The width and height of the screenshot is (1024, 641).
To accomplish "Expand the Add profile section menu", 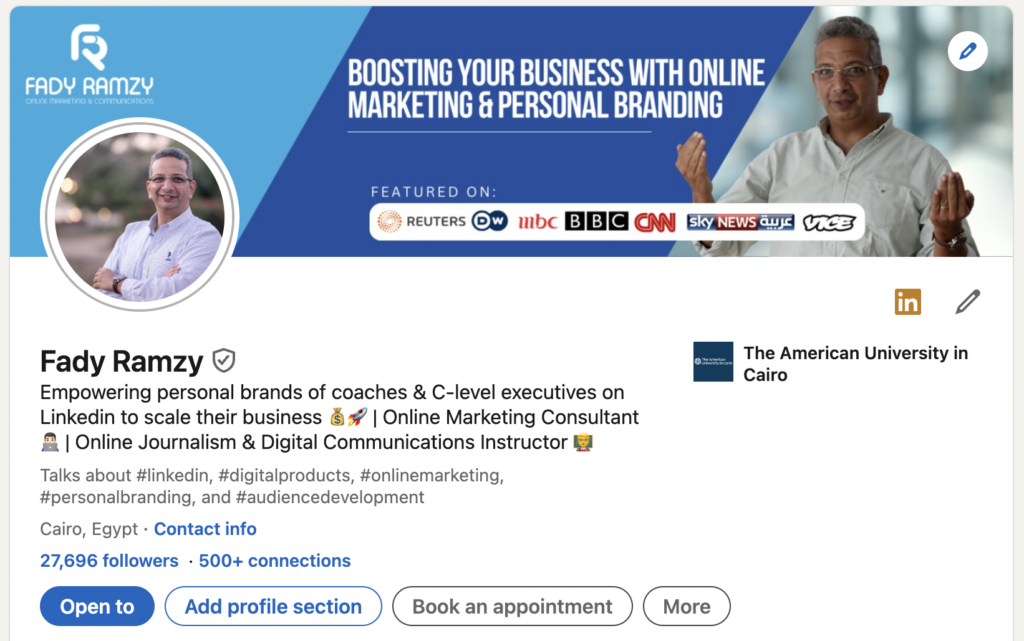I will [x=273, y=606].
